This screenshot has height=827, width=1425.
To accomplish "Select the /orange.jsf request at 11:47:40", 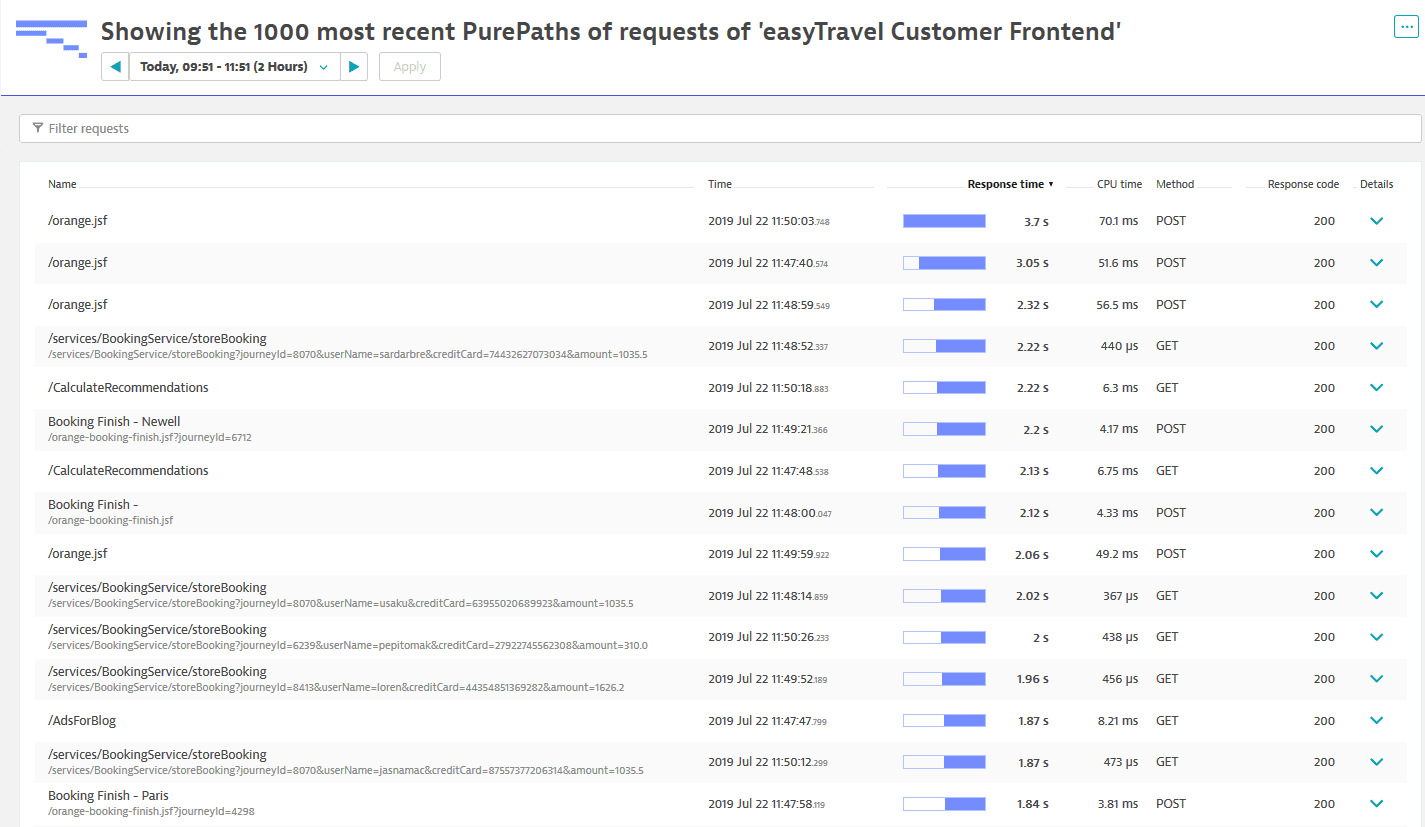I will 78,263.
